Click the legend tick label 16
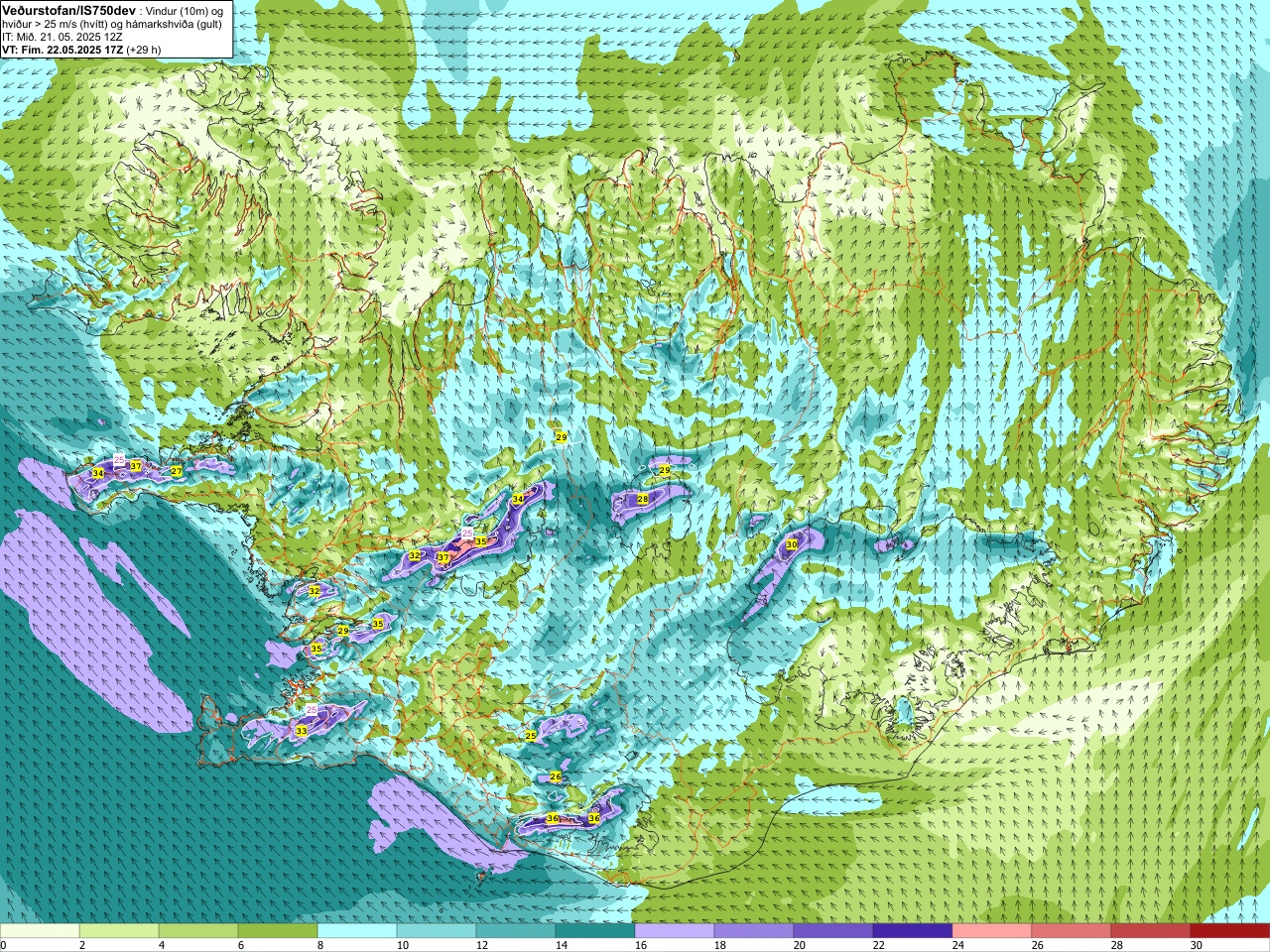This screenshot has height=952, width=1270. [x=640, y=945]
